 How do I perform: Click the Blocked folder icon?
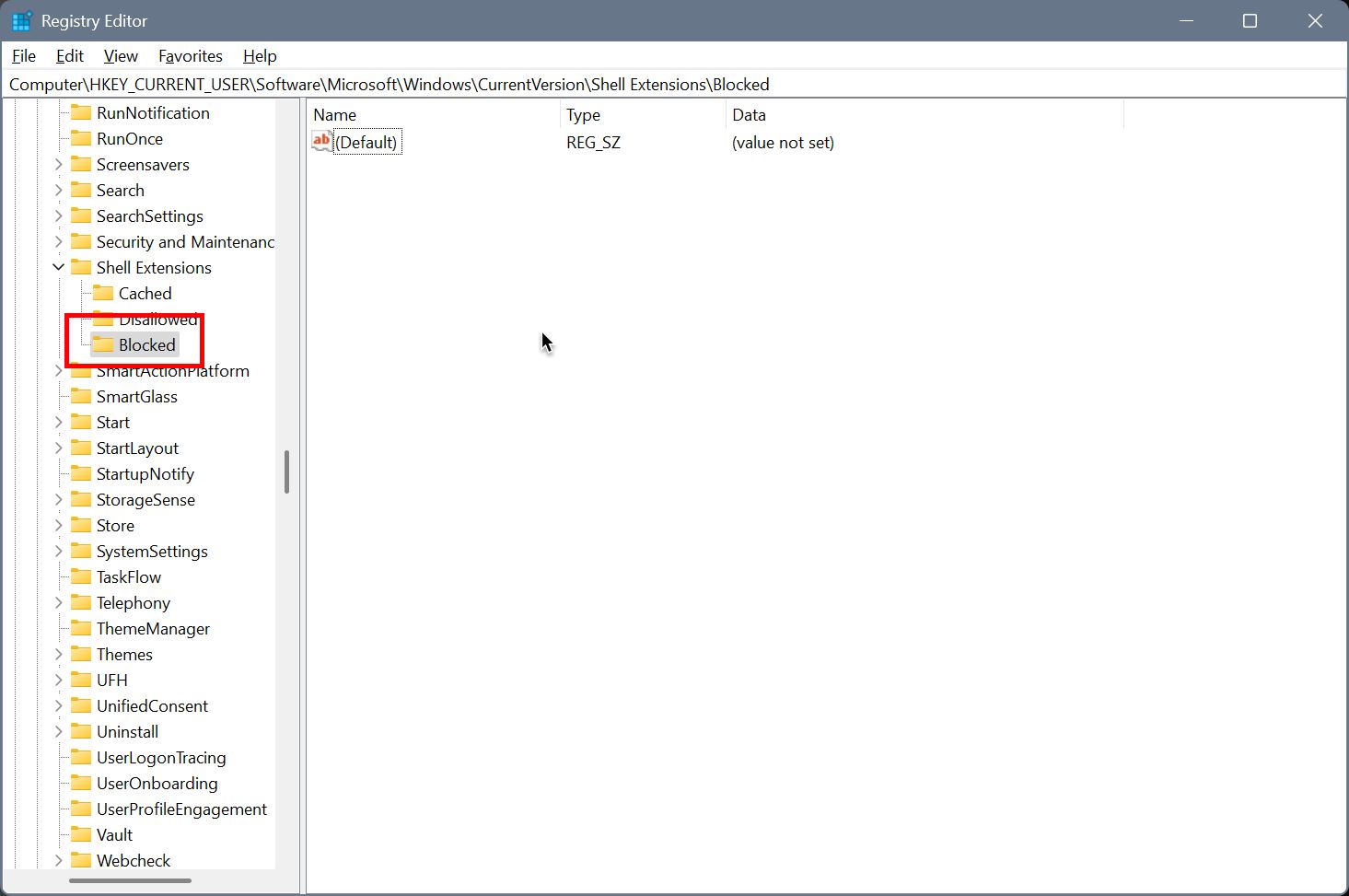pos(103,344)
